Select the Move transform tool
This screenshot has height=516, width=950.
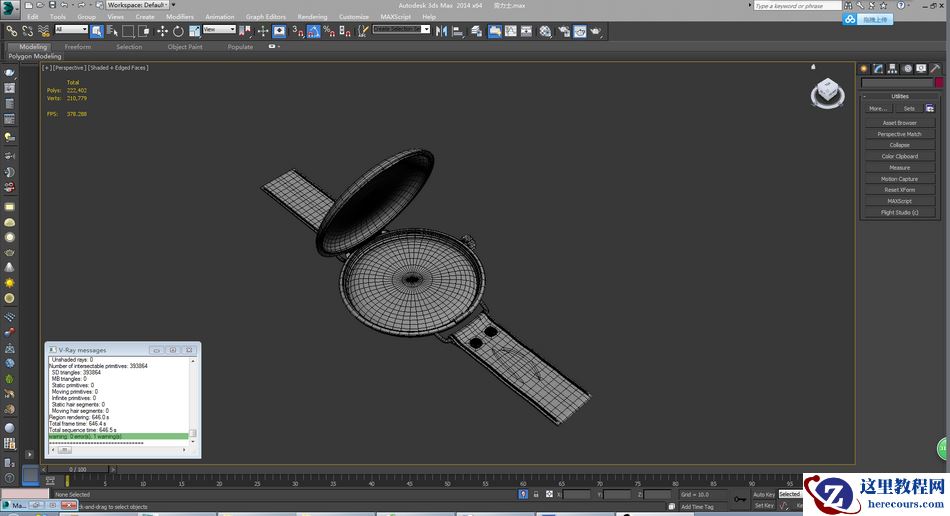pos(162,31)
